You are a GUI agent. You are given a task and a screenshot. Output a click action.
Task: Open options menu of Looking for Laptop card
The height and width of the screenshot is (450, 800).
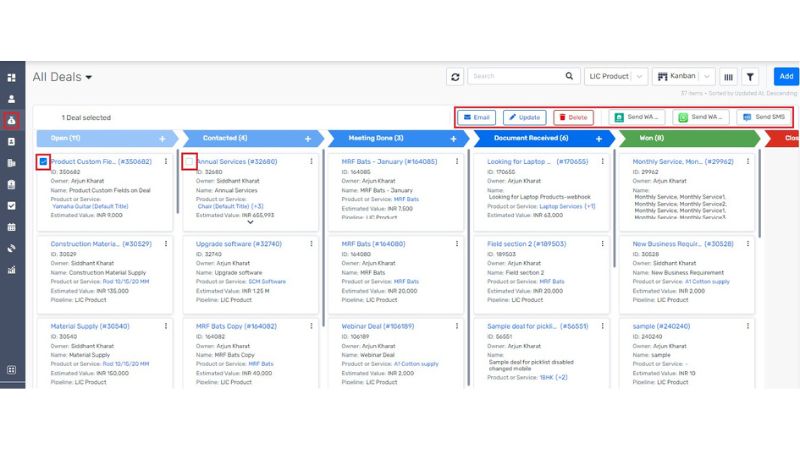(x=603, y=161)
